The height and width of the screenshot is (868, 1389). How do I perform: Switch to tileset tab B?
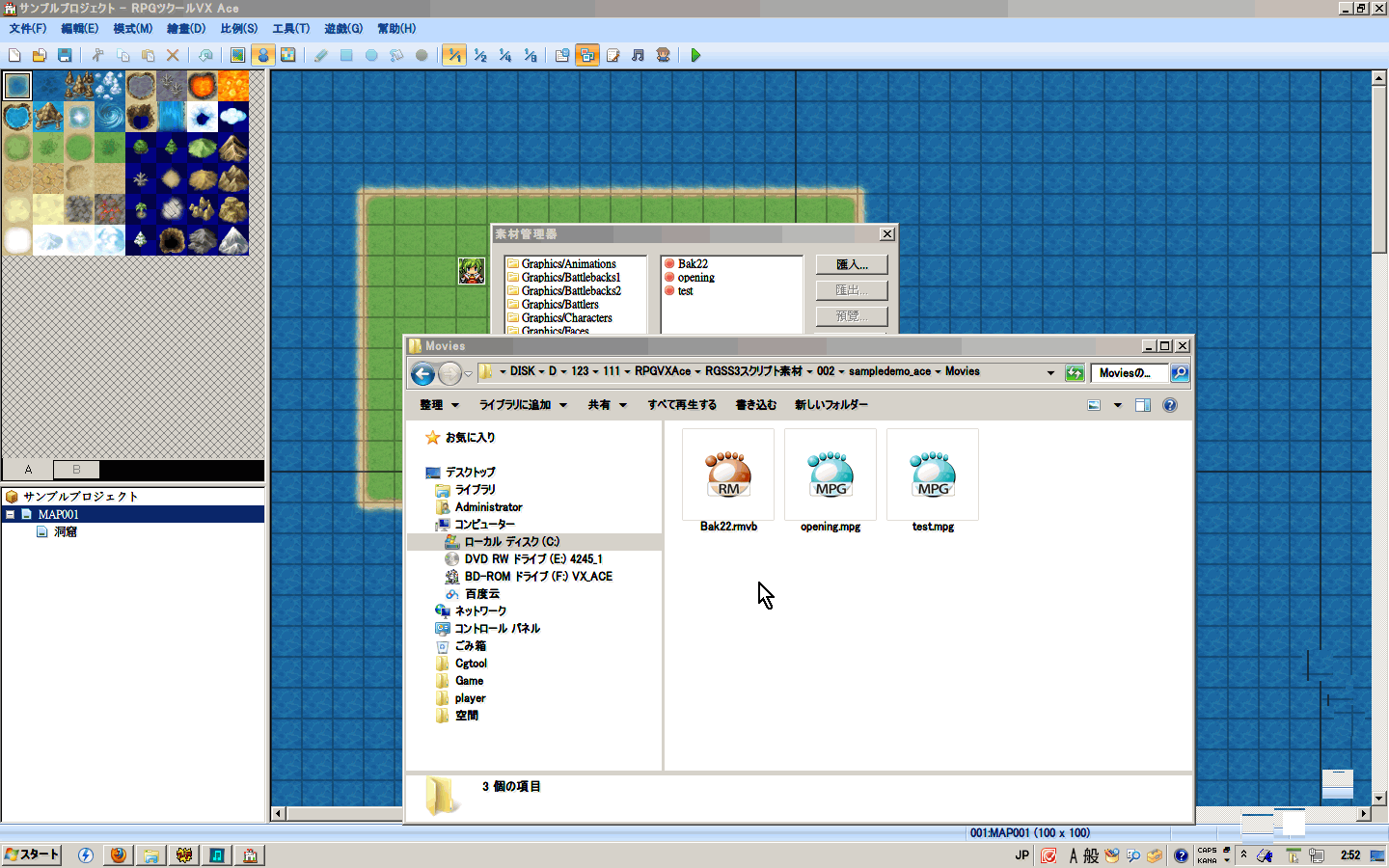76,470
